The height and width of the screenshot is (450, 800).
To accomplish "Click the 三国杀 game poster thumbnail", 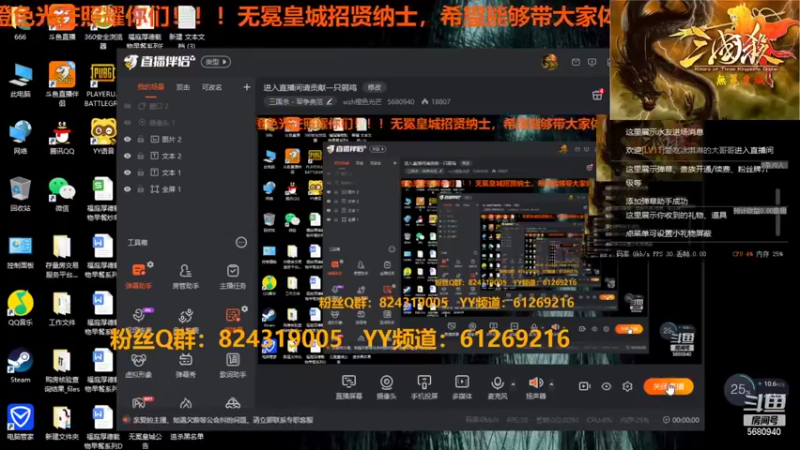I will coord(705,60).
